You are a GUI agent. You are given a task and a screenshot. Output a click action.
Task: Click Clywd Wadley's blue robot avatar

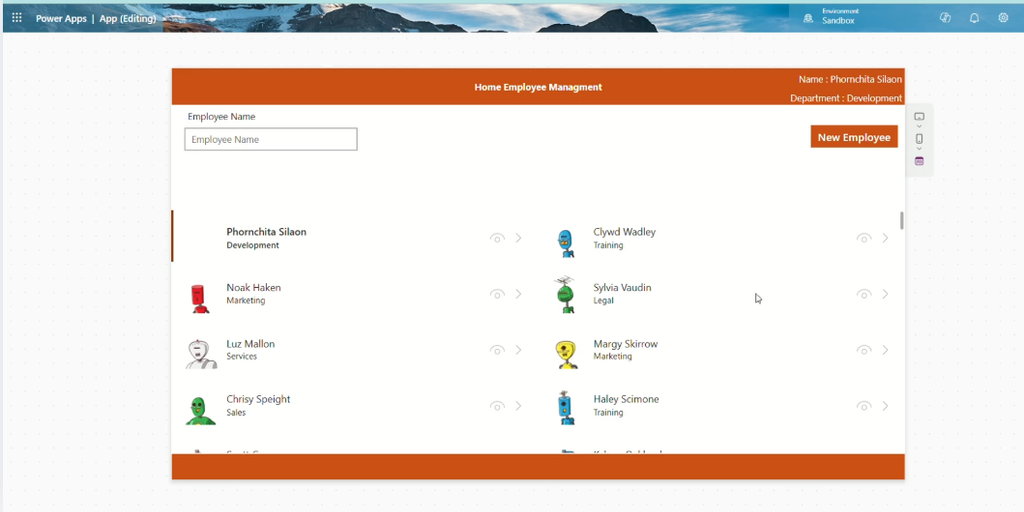(566, 243)
